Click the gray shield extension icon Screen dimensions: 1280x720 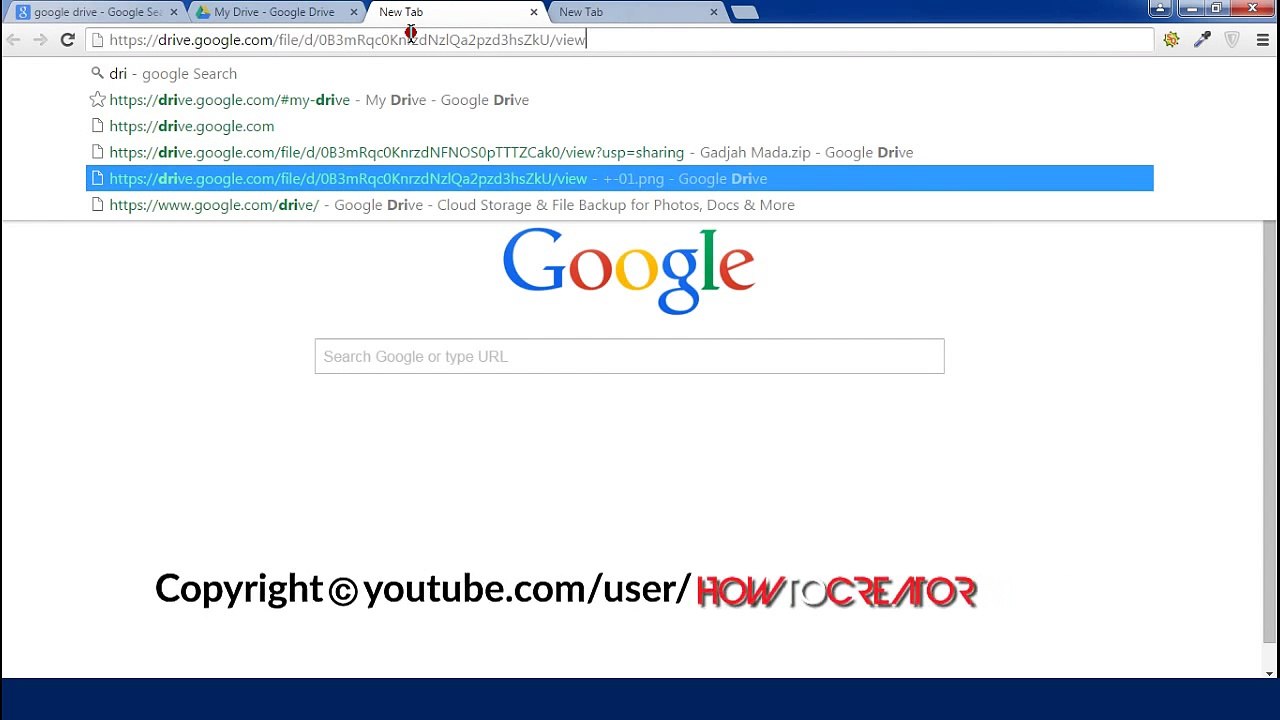coord(1232,40)
